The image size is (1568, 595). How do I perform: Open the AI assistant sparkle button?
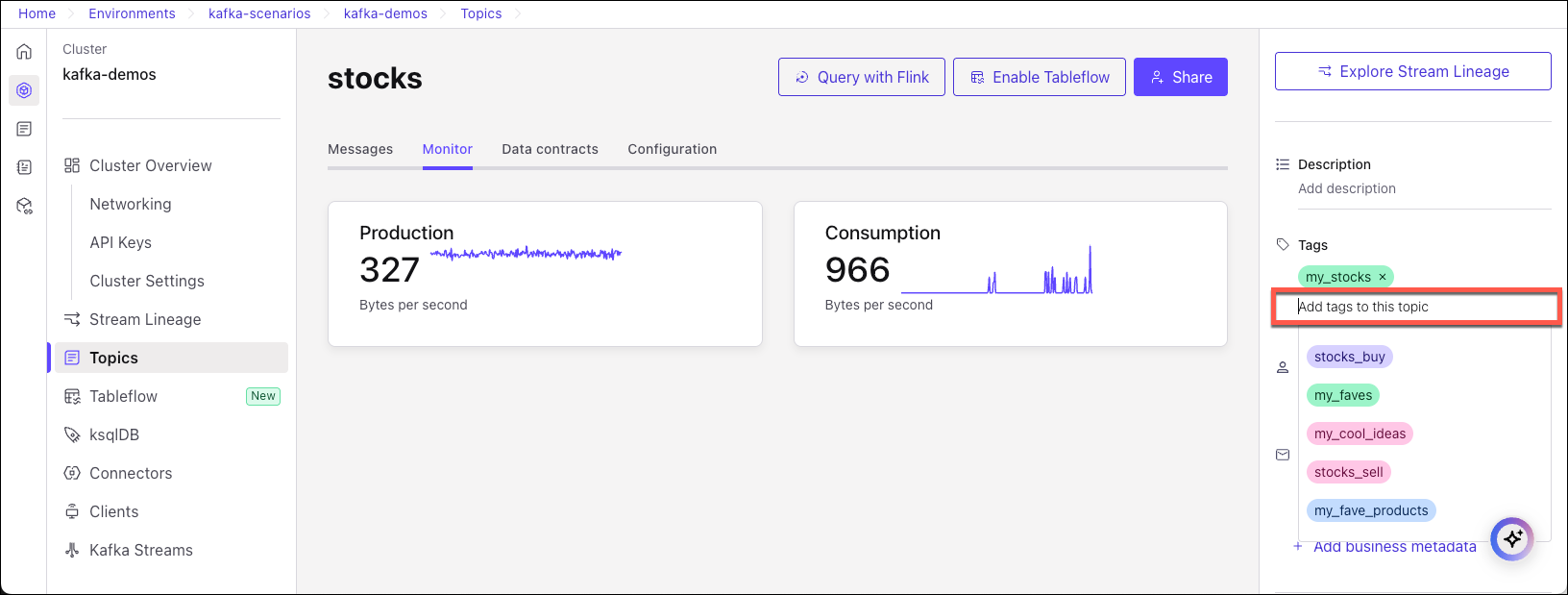point(1512,538)
